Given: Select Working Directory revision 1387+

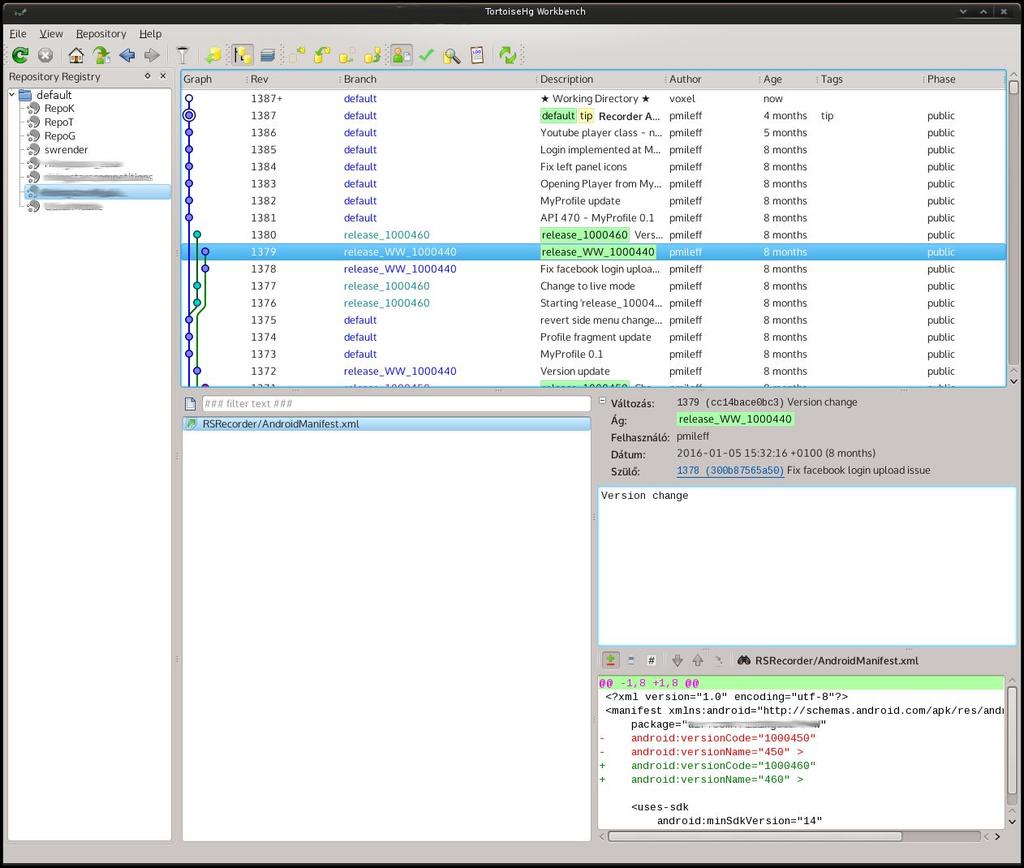Looking at the screenshot, I should (x=593, y=99).
